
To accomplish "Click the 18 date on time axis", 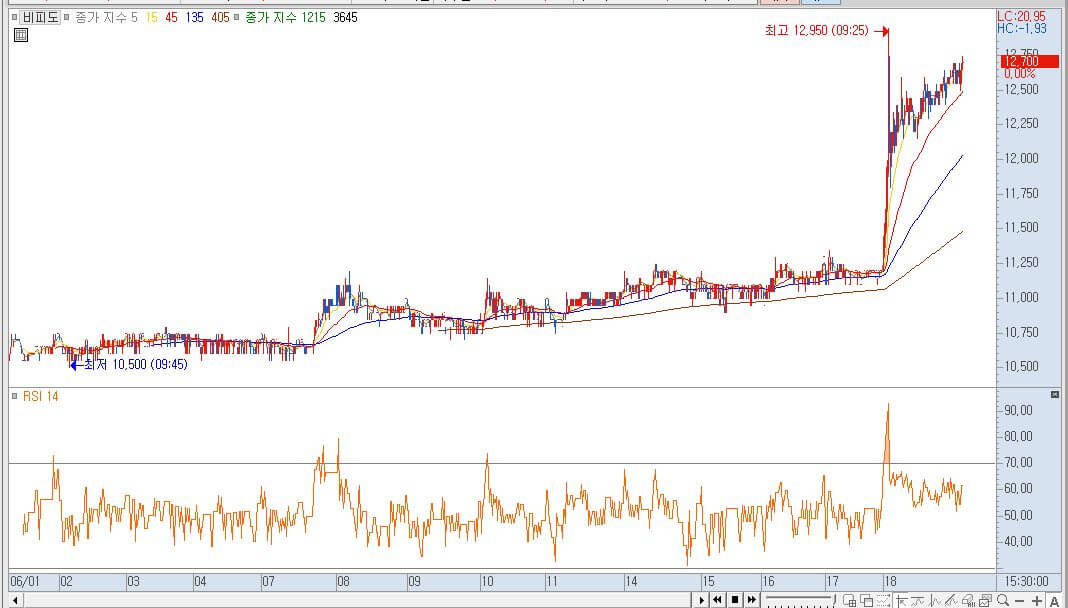I will (x=890, y=582).
